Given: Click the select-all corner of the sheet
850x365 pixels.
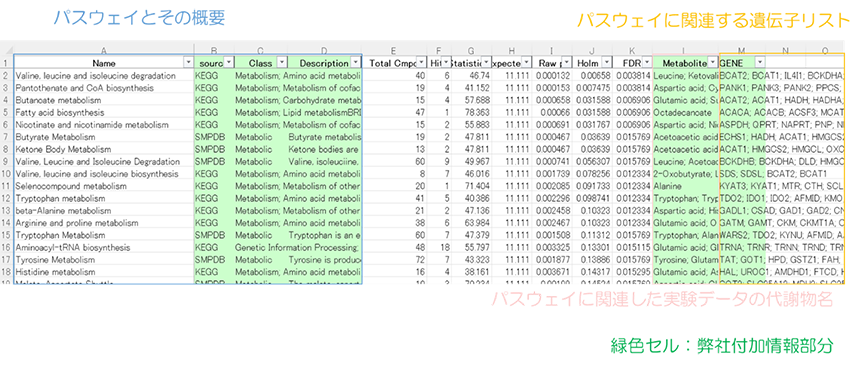Looking at the screenshot, I should (x=6, y=50).
